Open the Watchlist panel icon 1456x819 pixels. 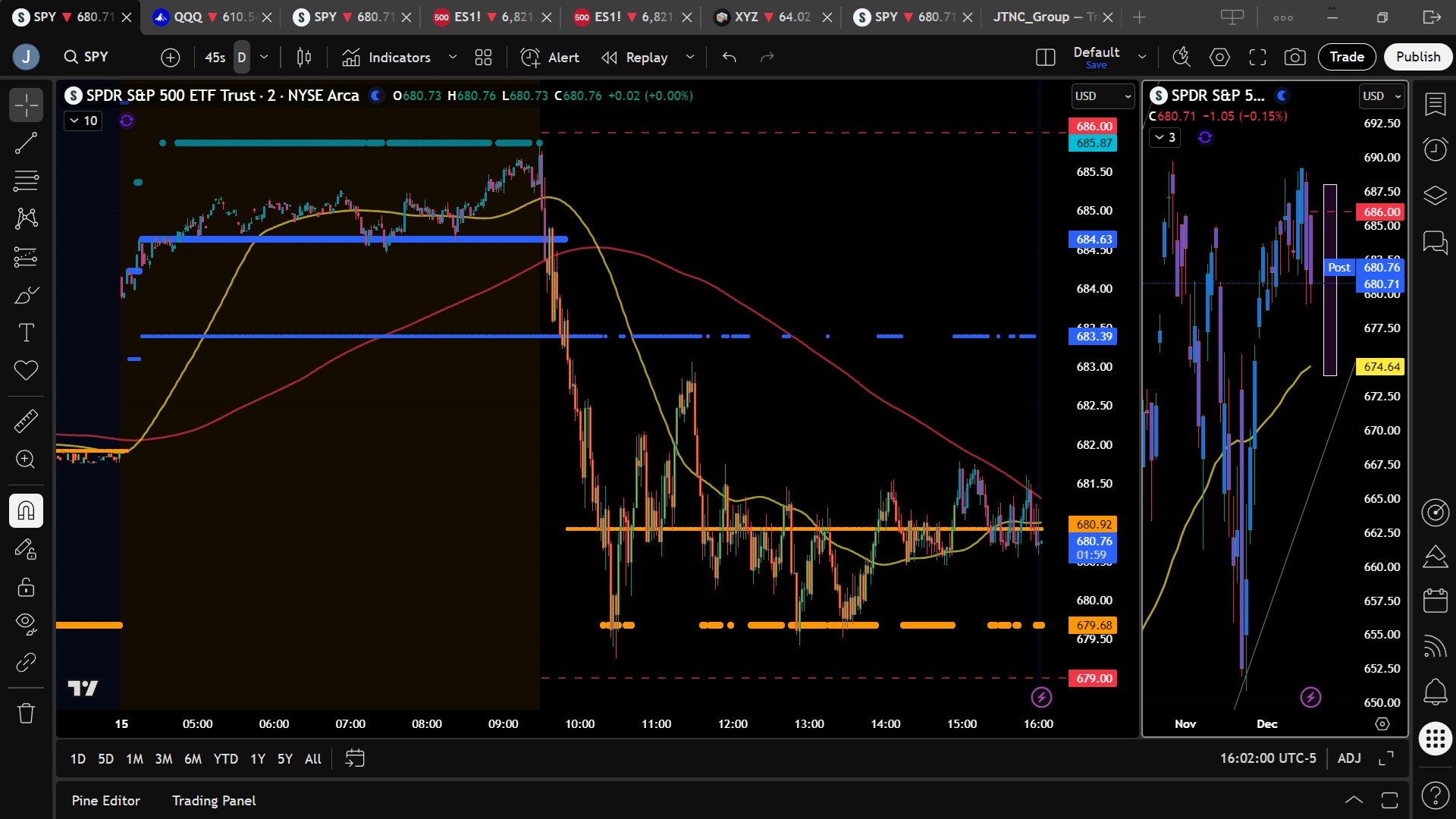point(1435,104)
